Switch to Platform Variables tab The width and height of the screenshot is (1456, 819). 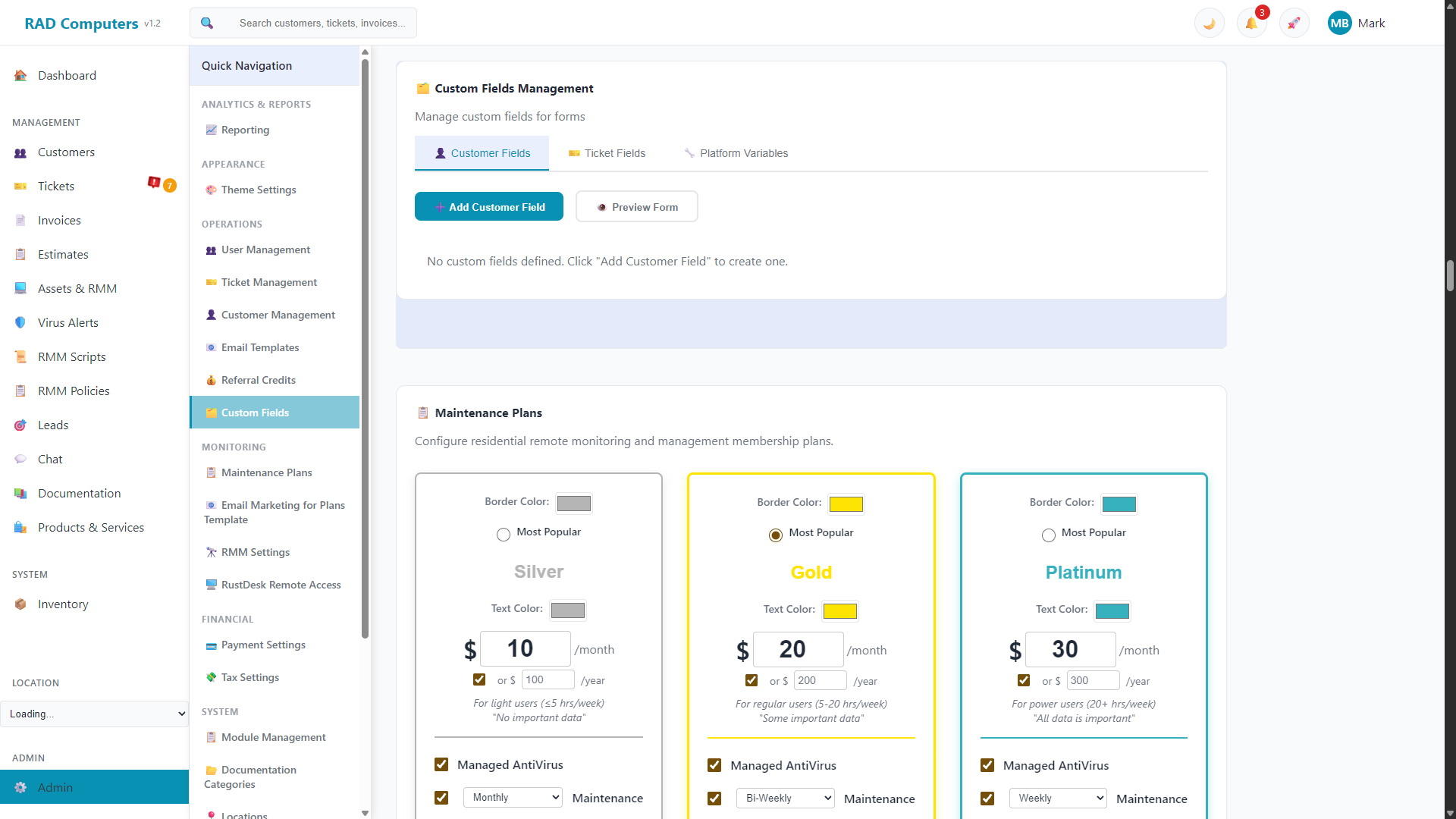click(736, 153)
